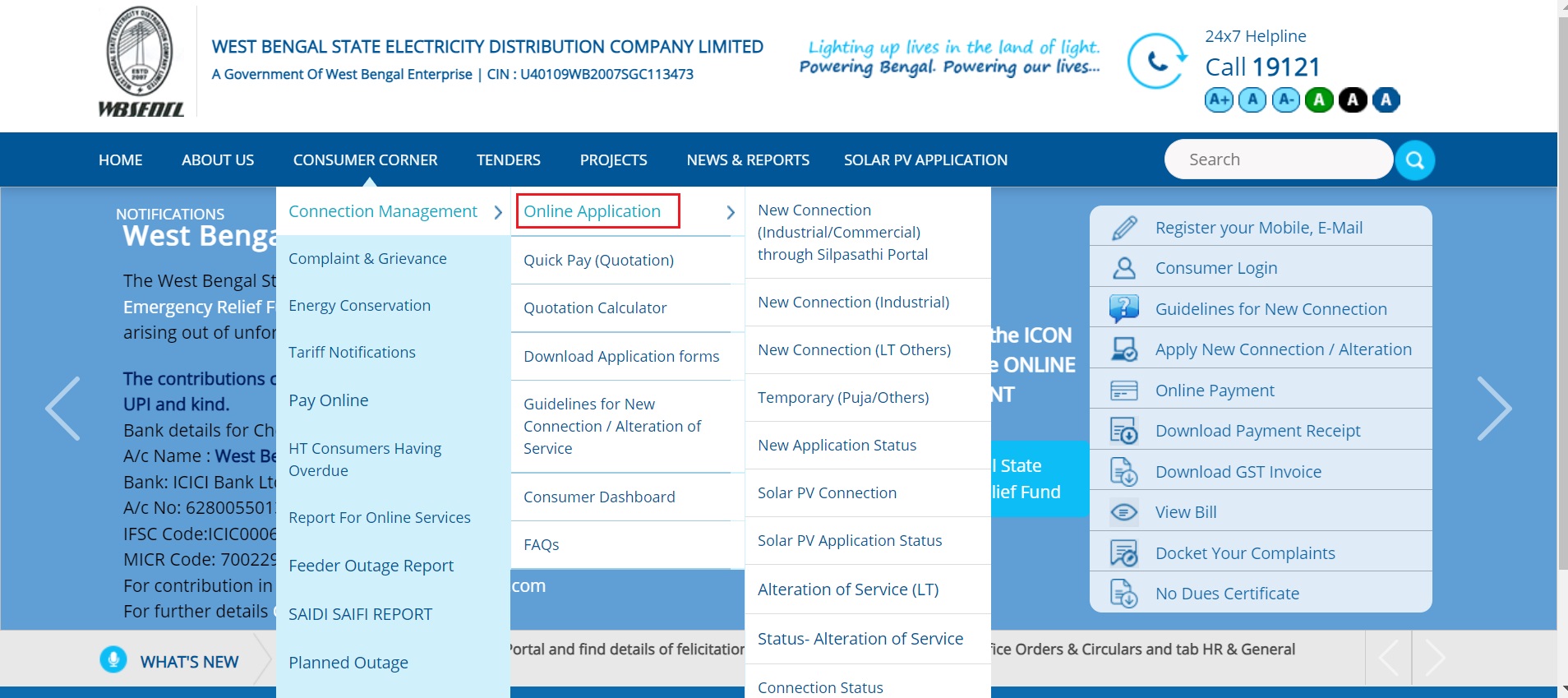Apply the black contrast theme

(1353, 100)
